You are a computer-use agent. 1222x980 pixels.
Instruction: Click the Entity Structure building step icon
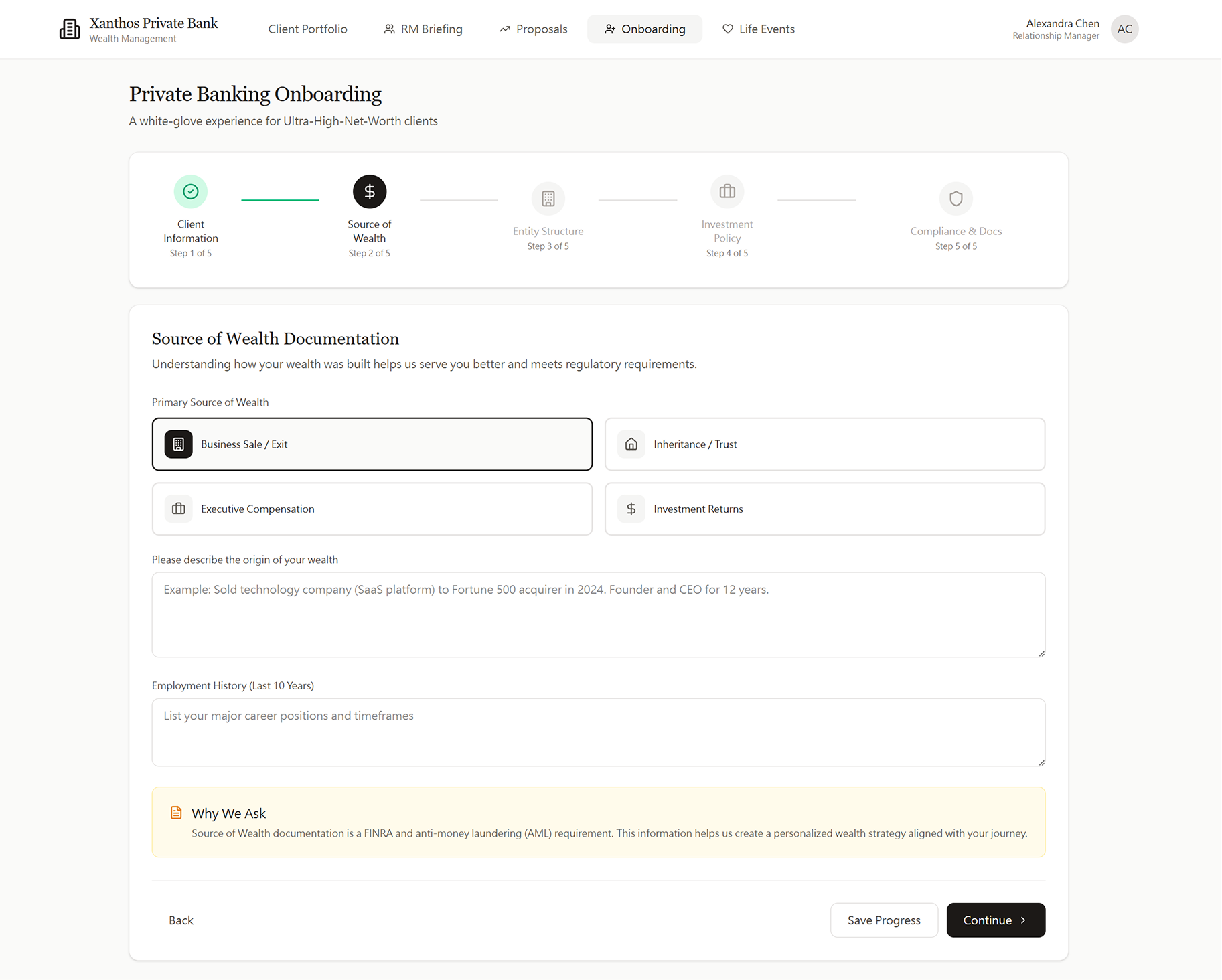click(x=548, y=198)
